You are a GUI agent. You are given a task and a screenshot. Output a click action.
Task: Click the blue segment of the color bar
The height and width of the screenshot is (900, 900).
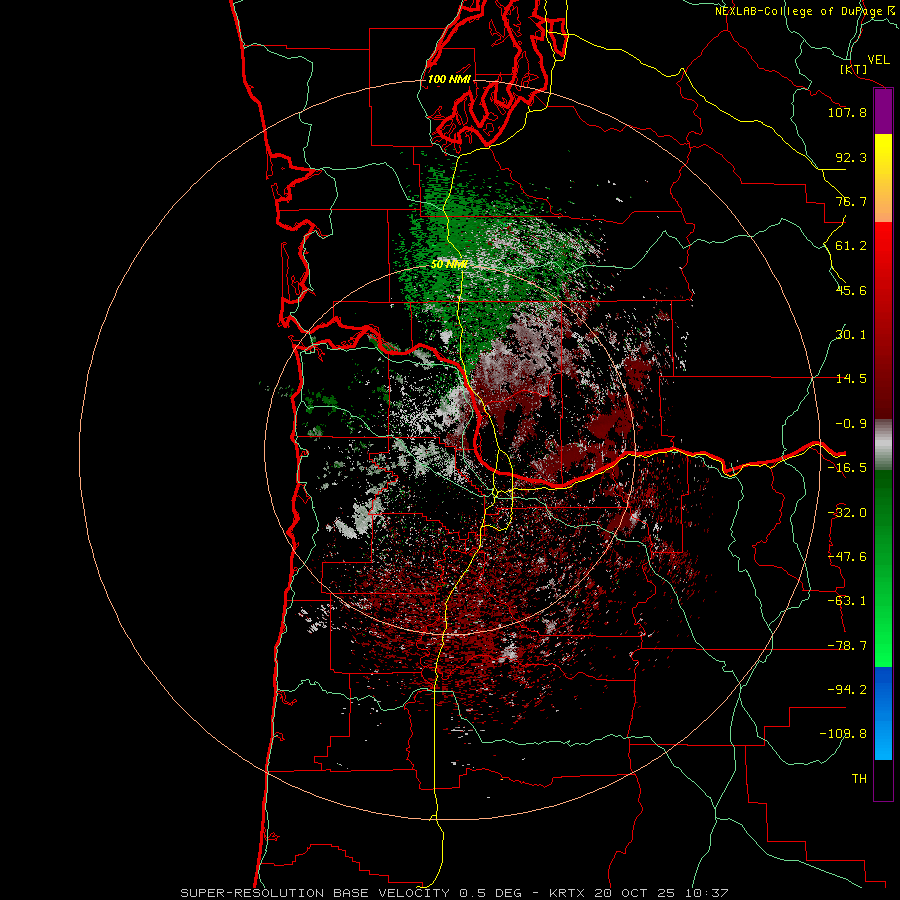coord(883,713)
